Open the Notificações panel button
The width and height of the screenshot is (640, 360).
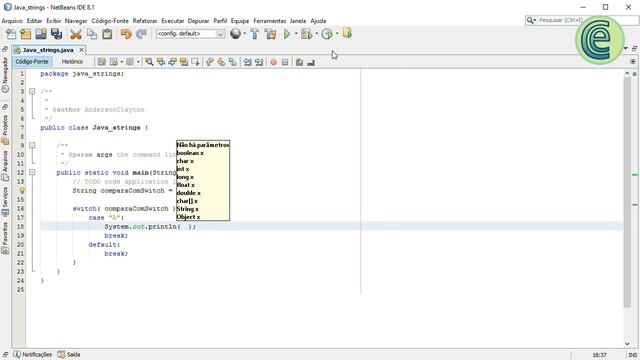[x=33, y=354]
